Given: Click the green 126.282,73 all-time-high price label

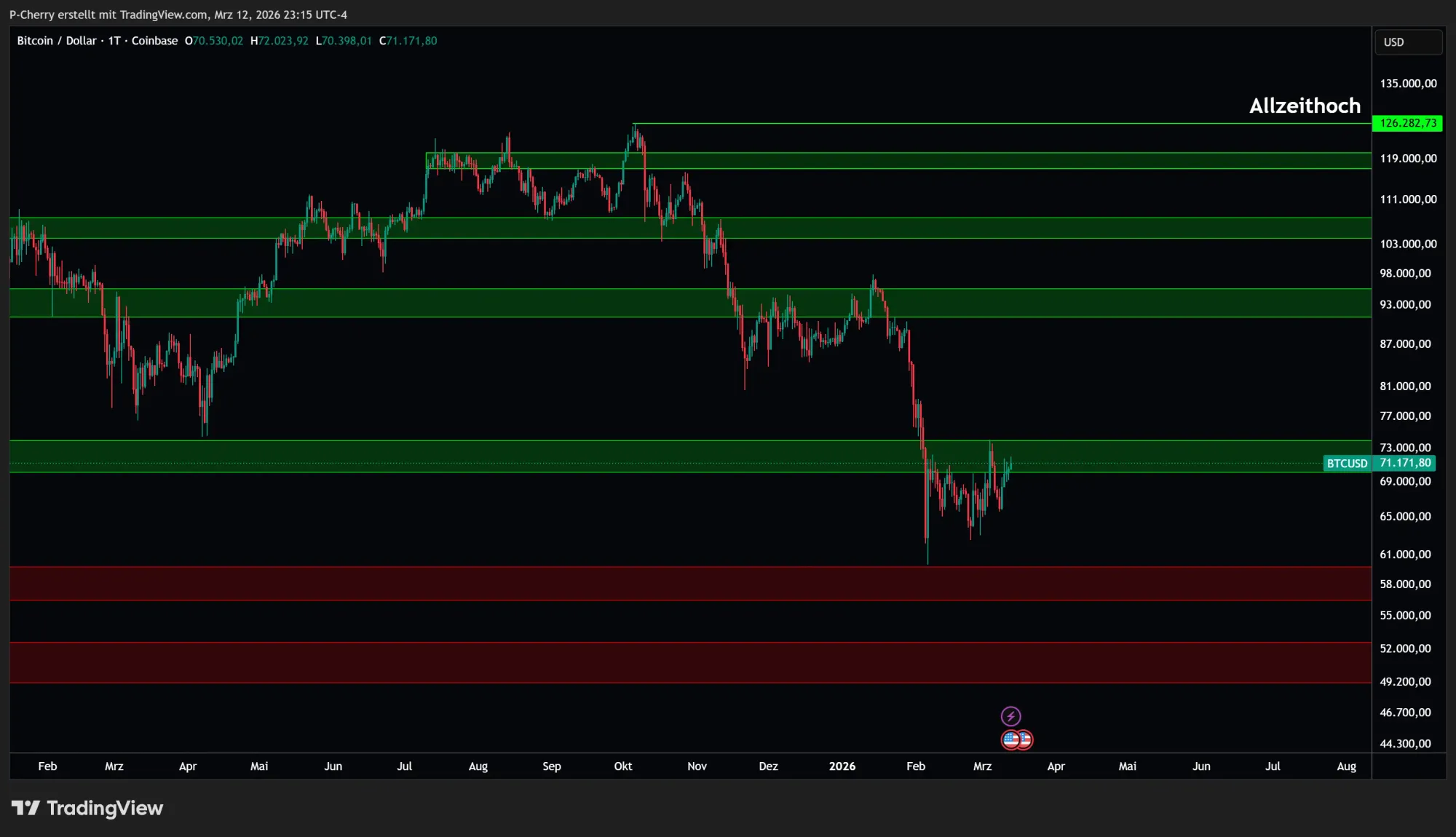Looking at the screenshot, I should [x=1406, y=123].
